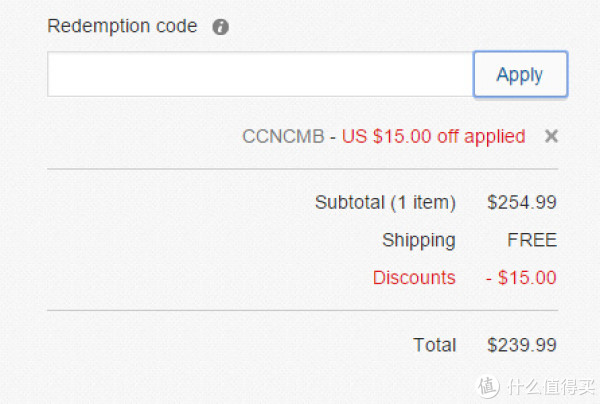Select the CCNCMB code text
This screenshot has height=404, width=600.
(283, 137)
